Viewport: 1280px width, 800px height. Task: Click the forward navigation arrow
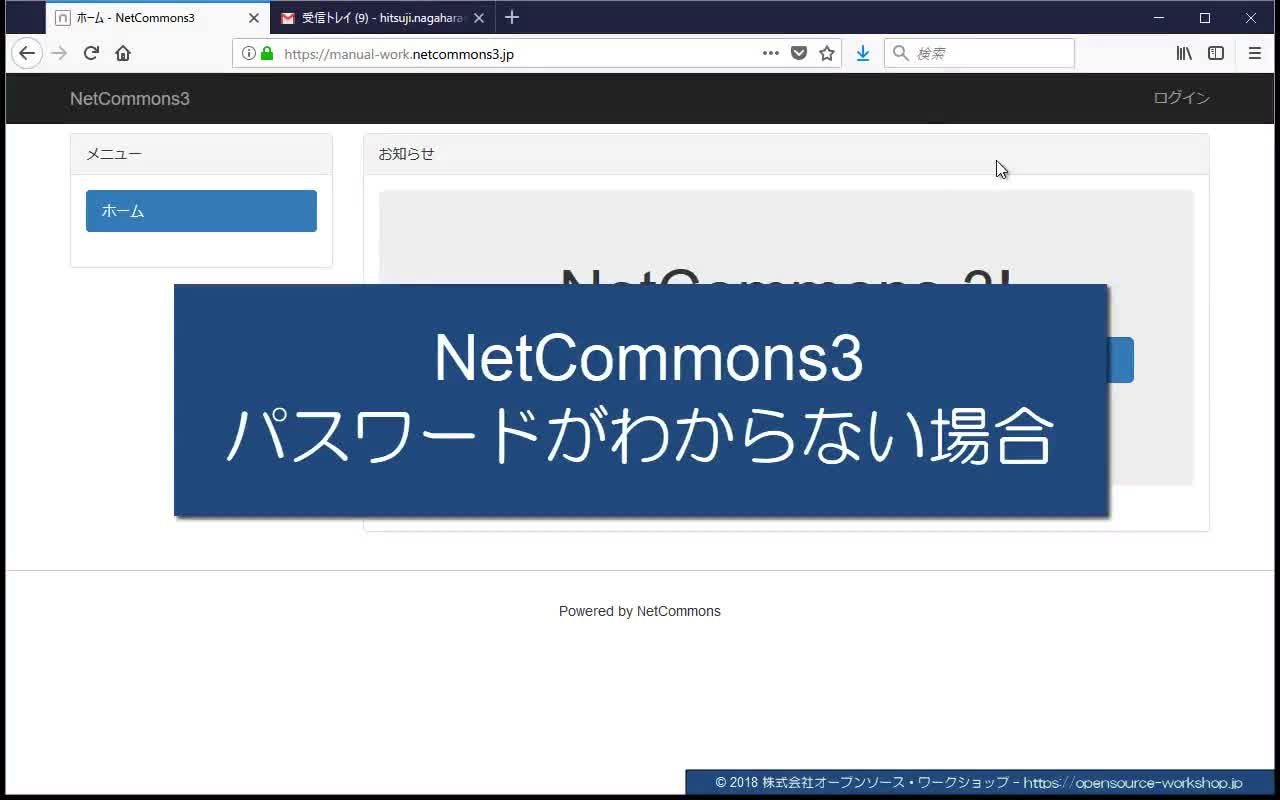pos(59,53)
